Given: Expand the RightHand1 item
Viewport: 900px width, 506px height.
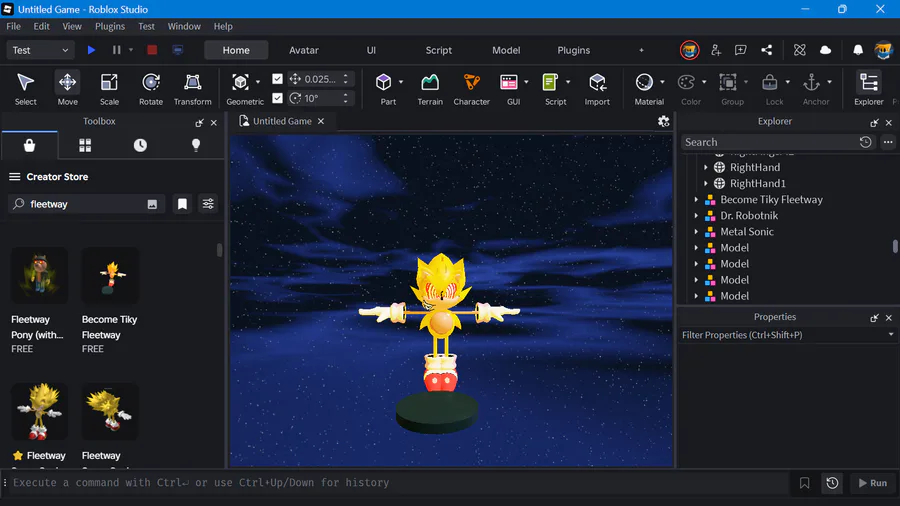Looking at the screenshot, I should click(706, 184).
